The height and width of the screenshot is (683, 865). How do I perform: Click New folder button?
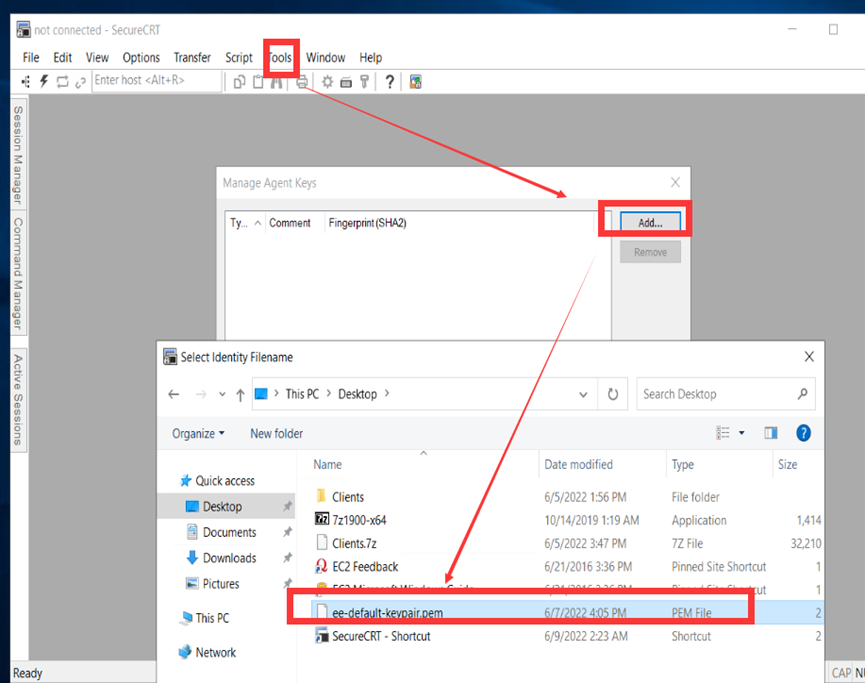[x=276, y=433]
